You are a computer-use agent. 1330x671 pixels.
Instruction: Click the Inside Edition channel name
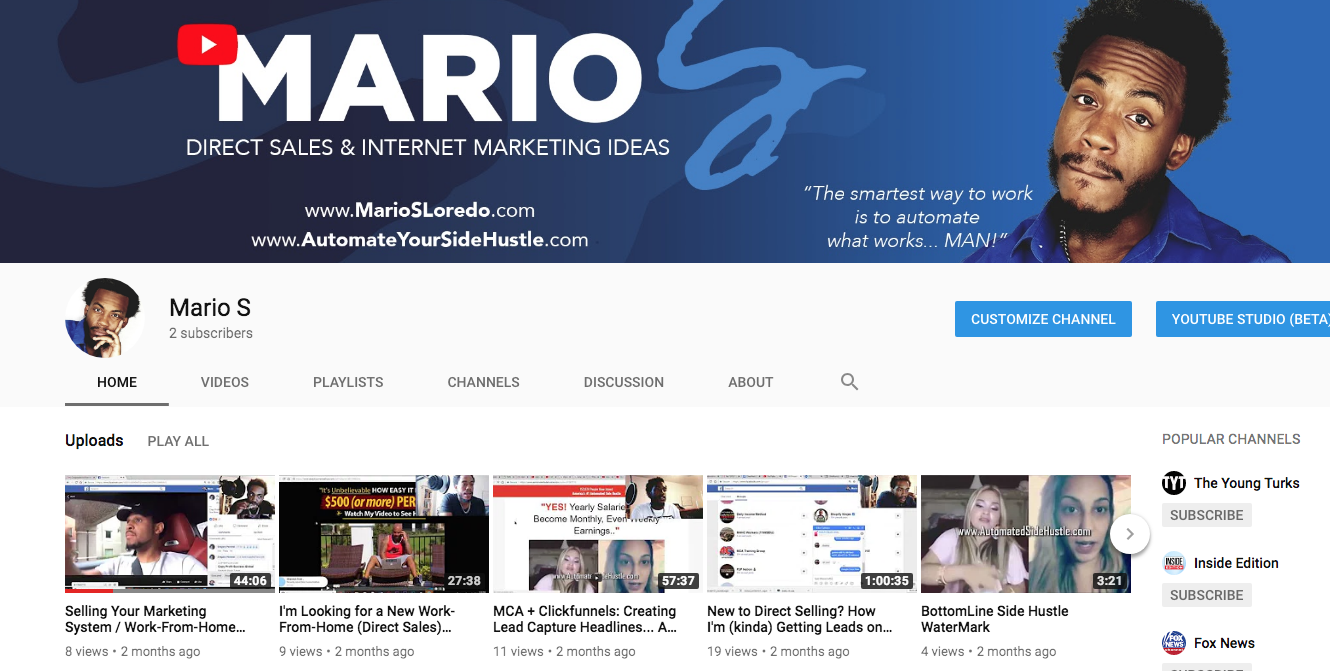[x=1236, y=563]
